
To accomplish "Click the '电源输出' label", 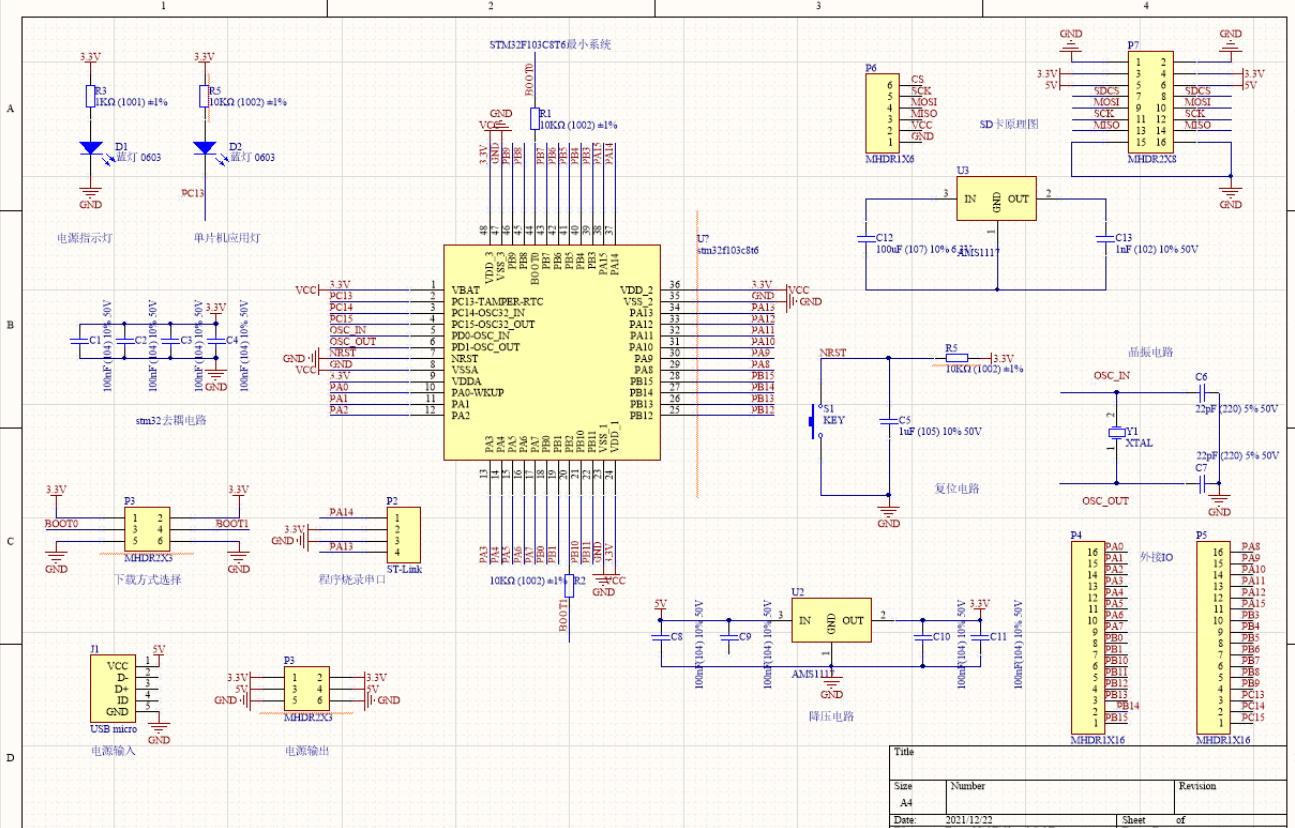I will 306,750.
